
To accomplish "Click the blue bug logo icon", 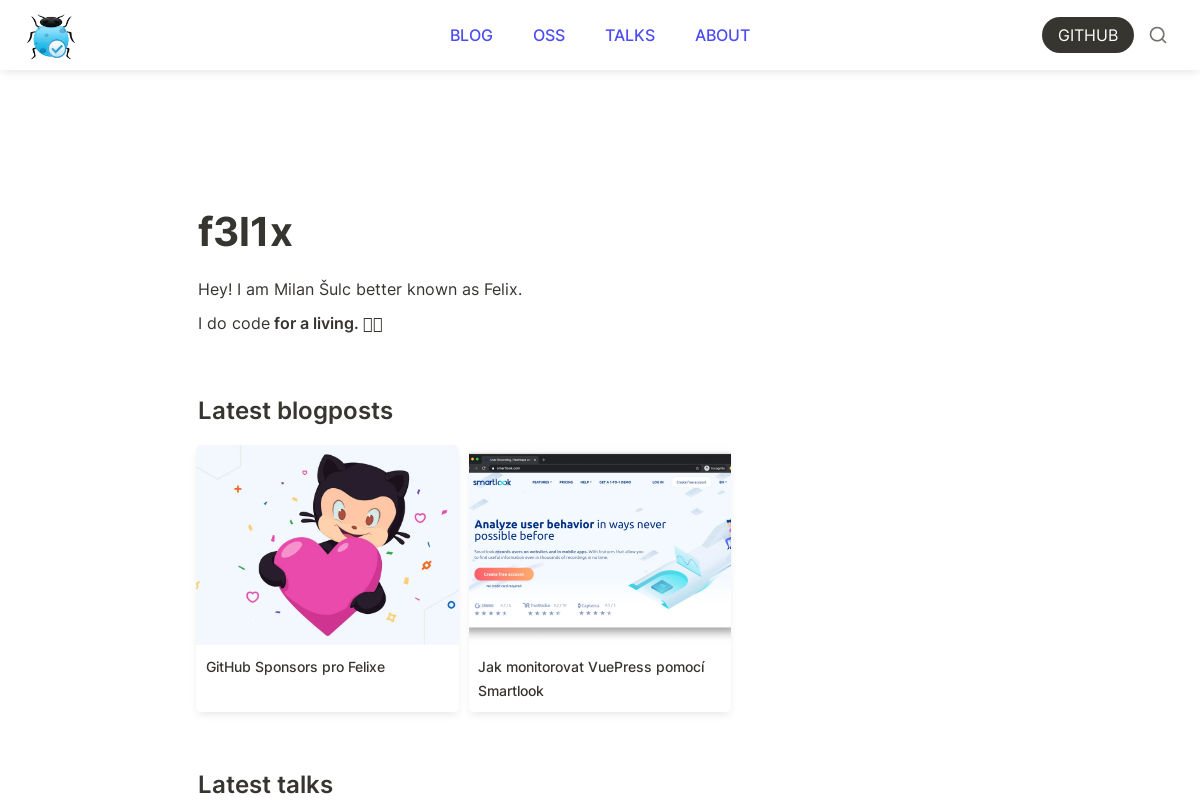I will pyautogui.click(x=51, y=36).
